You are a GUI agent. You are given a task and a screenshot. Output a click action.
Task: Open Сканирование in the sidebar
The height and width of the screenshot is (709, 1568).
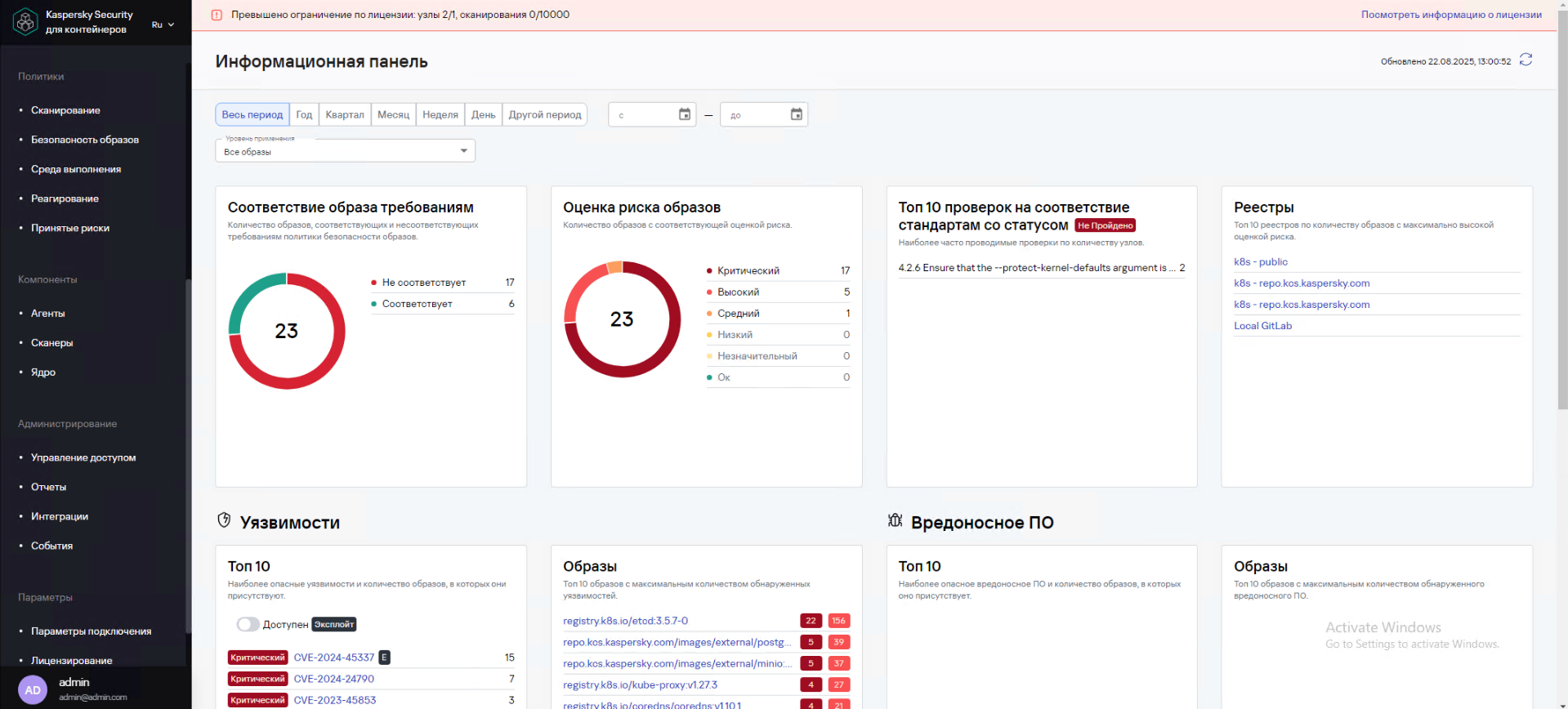65,110
